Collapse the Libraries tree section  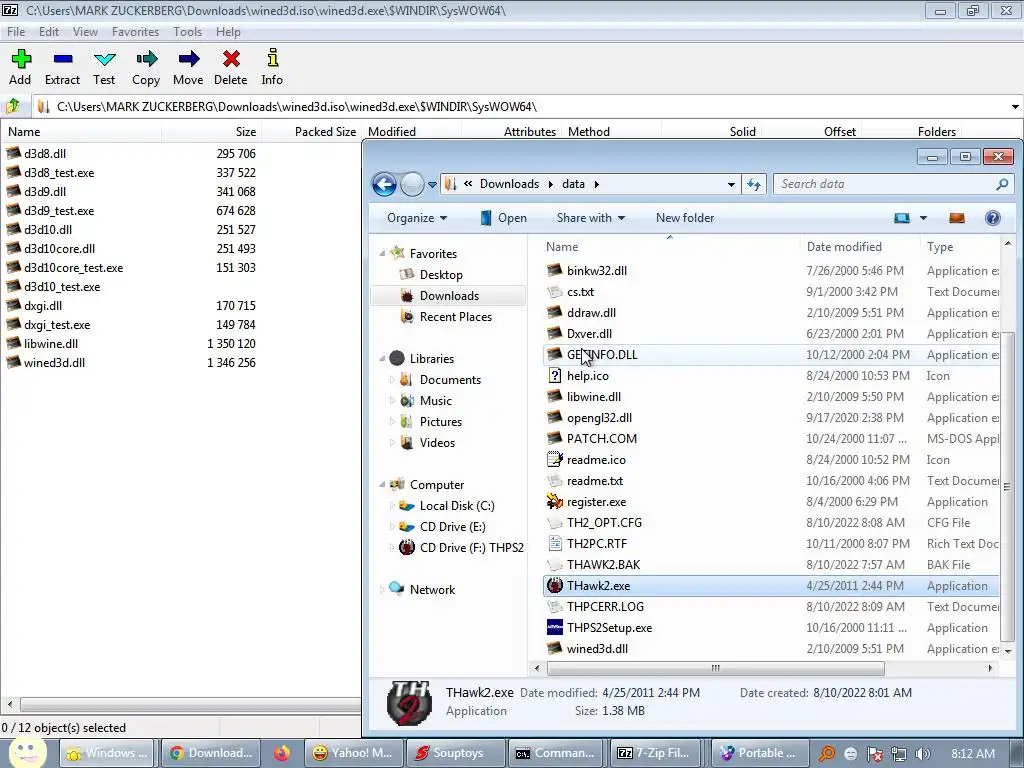(382, 358)
